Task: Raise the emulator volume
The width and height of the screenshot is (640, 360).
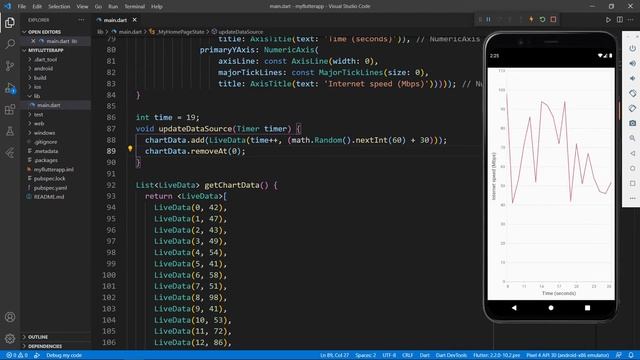Action: point(632,63)
